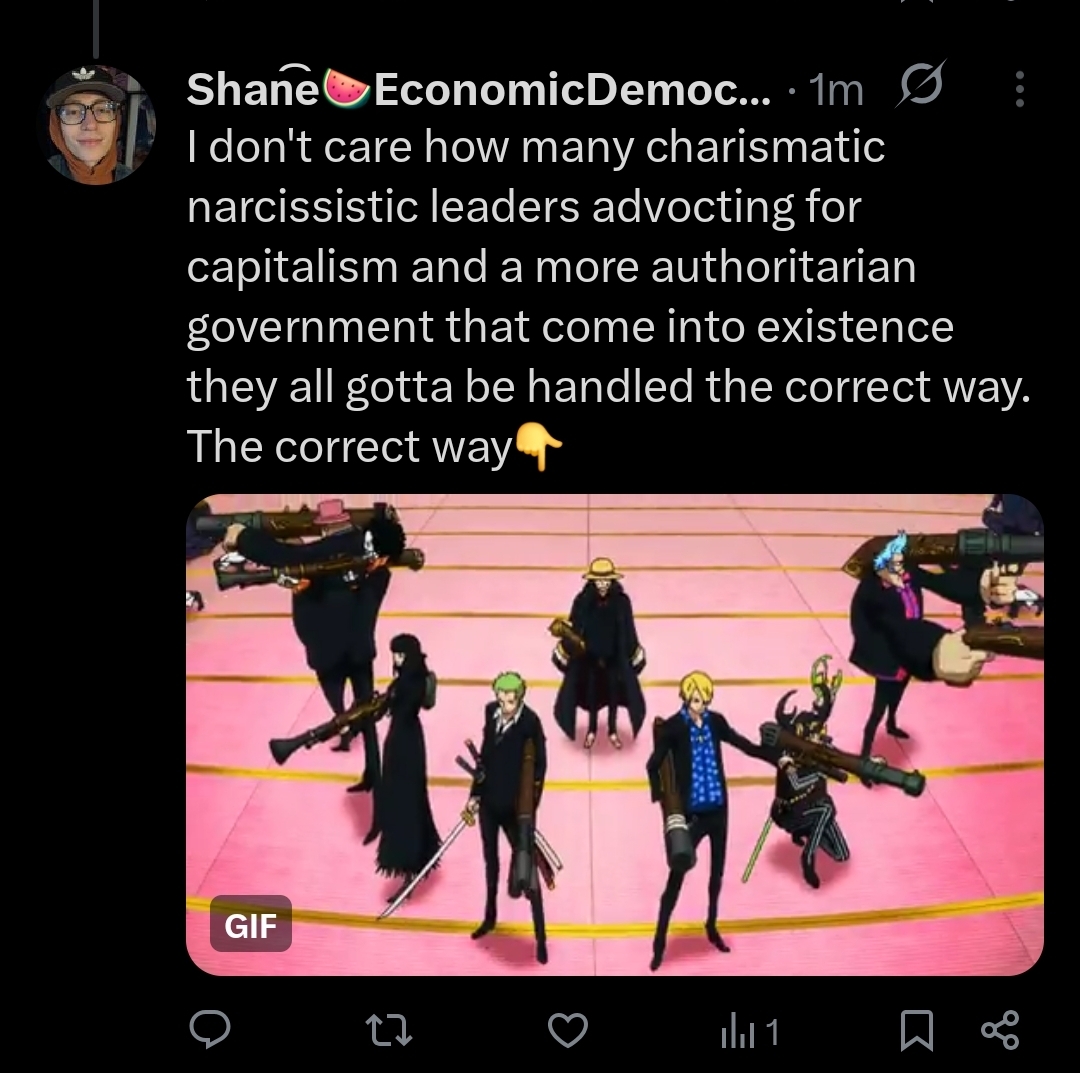Tap the slashed circle Grok icon
Screen dimensions: 1080x1073
pos(921,84)
